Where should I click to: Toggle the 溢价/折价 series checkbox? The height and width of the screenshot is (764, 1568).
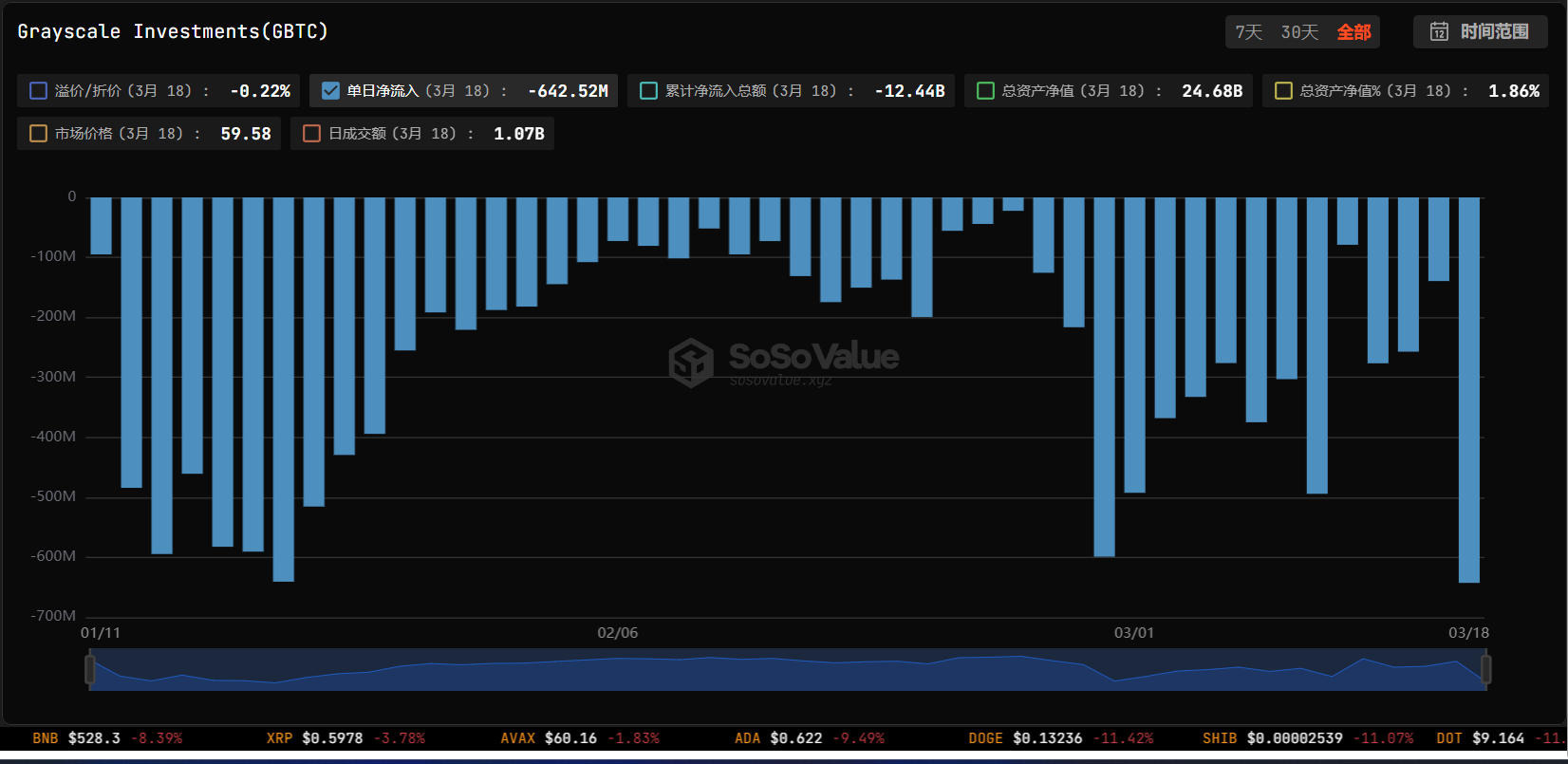point(39,91)
